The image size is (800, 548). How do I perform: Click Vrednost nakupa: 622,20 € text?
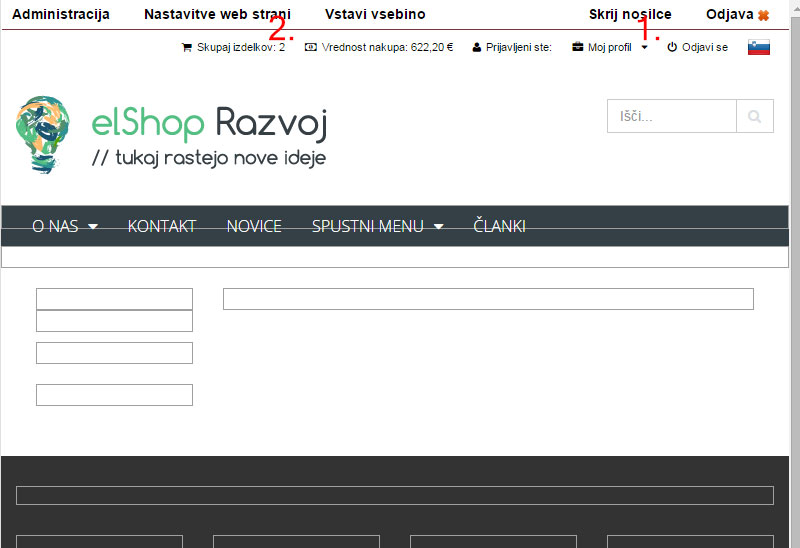(x=387, y=47)
